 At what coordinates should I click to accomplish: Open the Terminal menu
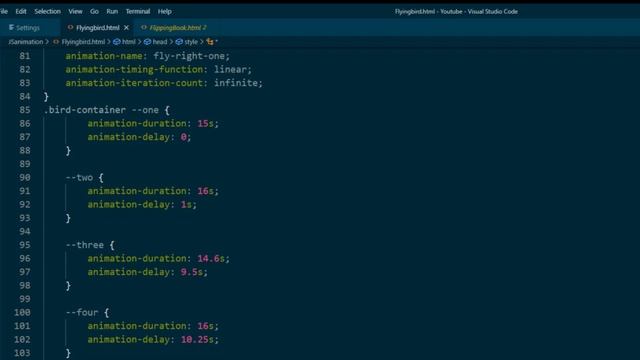138,11
